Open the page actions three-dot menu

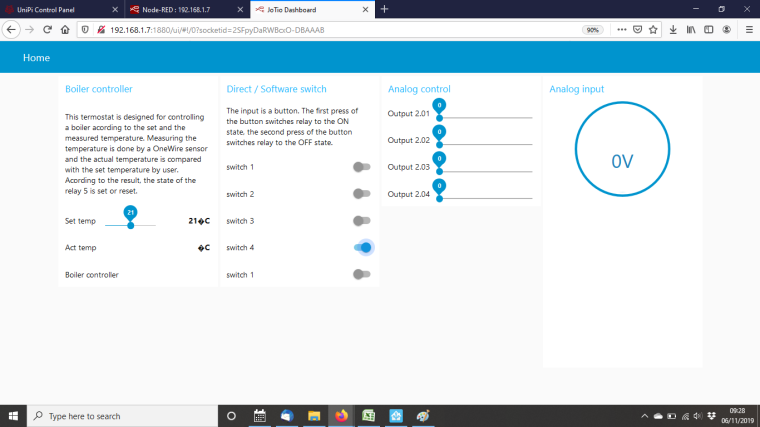(x=621, y=29)
